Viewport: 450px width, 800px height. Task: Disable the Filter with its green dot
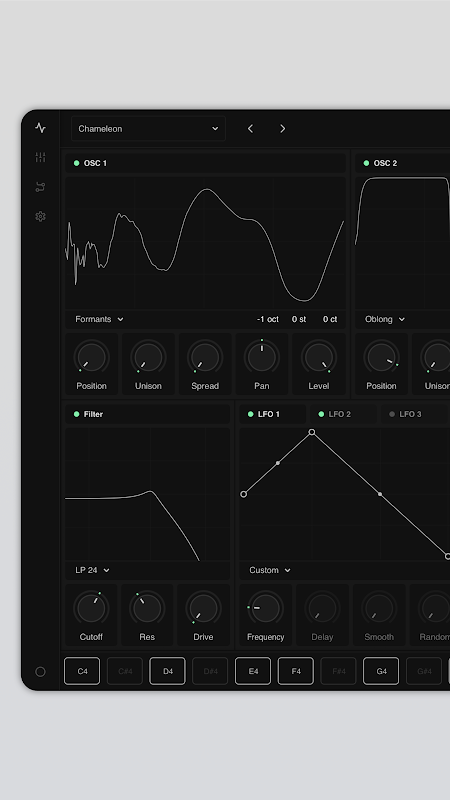[77, 414]
